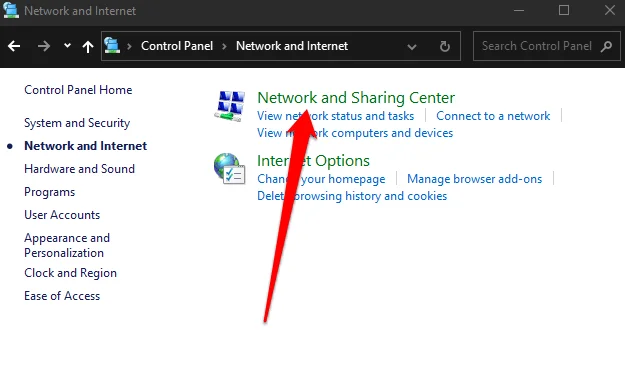This screenshot has width=625, height=381.
Task: Click Manage browser add-ons link
Action: click(474, 179)
